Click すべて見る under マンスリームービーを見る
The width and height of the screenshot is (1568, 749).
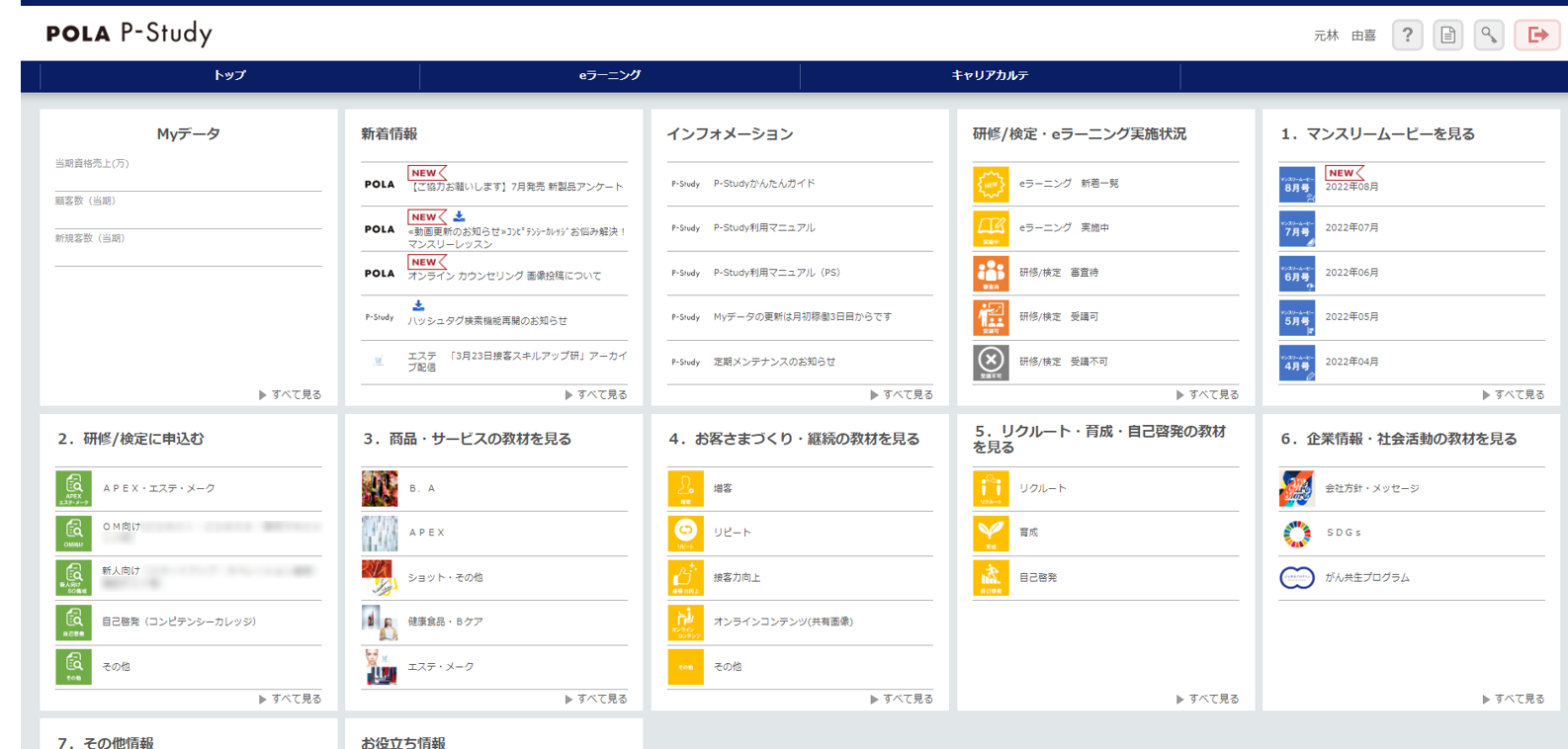[x=1513, y=394]
